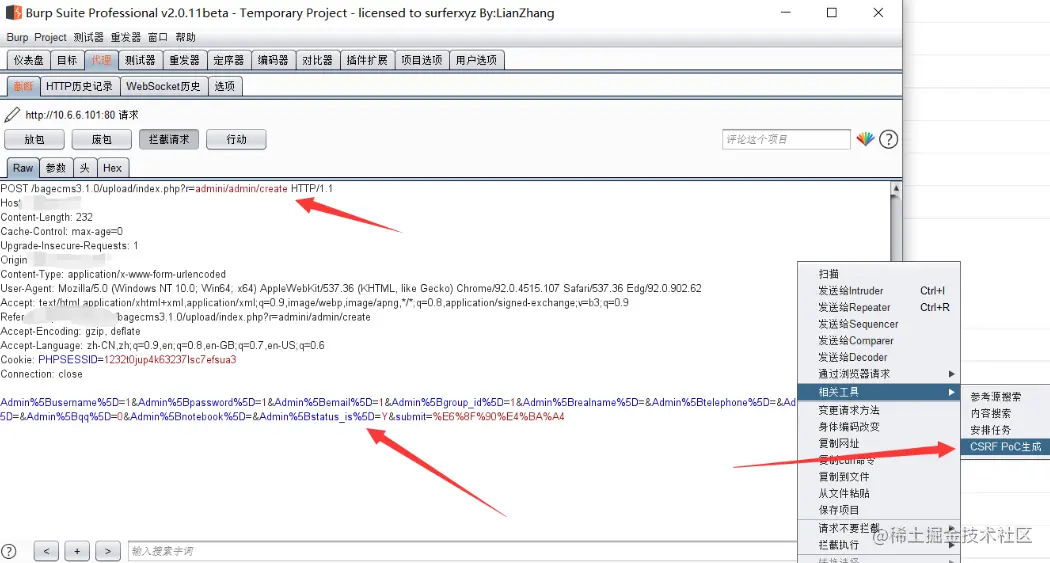Image resolution: width=1050 pixels, height=563 pixels.
Task: Select 安排任务 in the submenu
Action: click(1006, 430)
